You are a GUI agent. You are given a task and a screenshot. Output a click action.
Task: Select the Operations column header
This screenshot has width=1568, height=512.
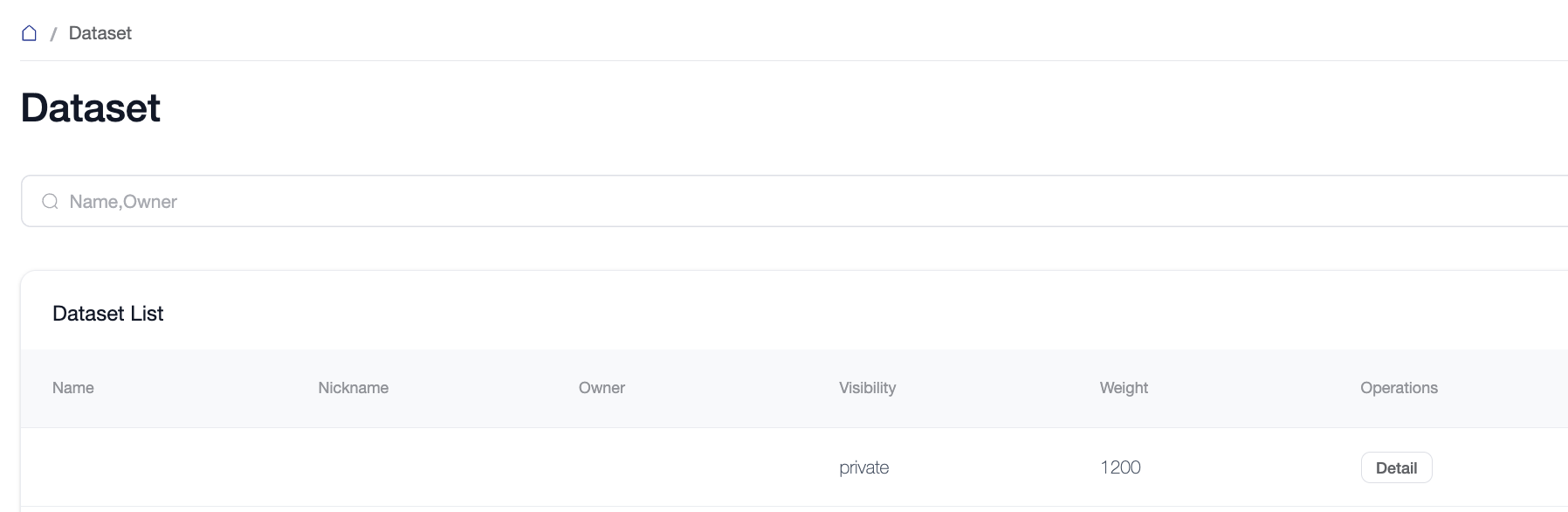(x=1399, y=388)
